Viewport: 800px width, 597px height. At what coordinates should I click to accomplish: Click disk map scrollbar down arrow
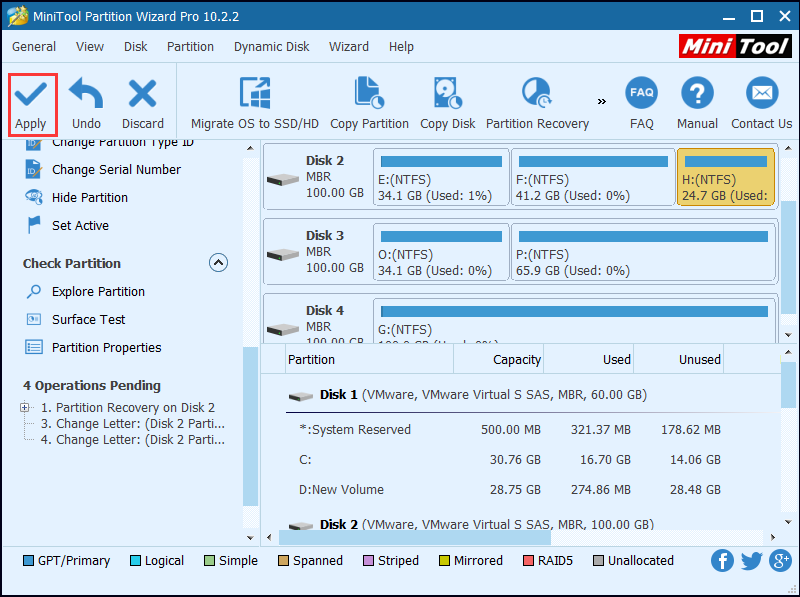pyautogui.click(x=788, y=335)
